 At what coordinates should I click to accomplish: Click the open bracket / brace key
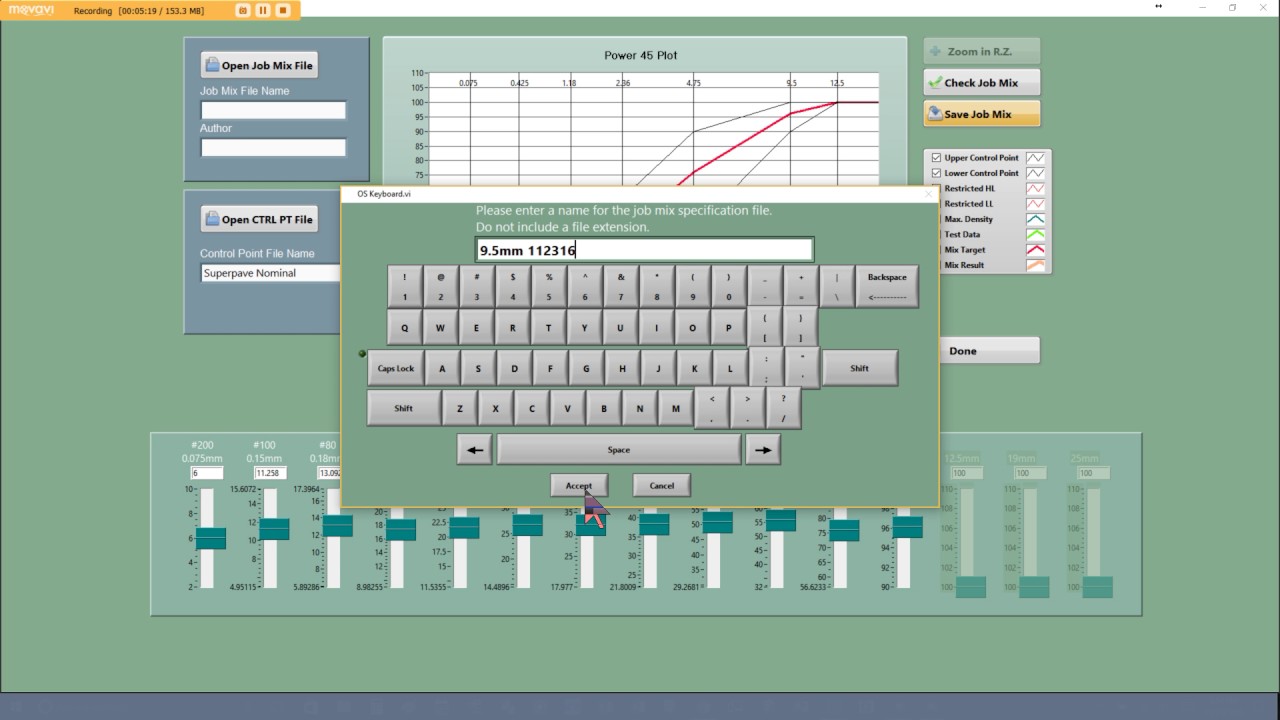pyautogui.click(x=765, y=327)
